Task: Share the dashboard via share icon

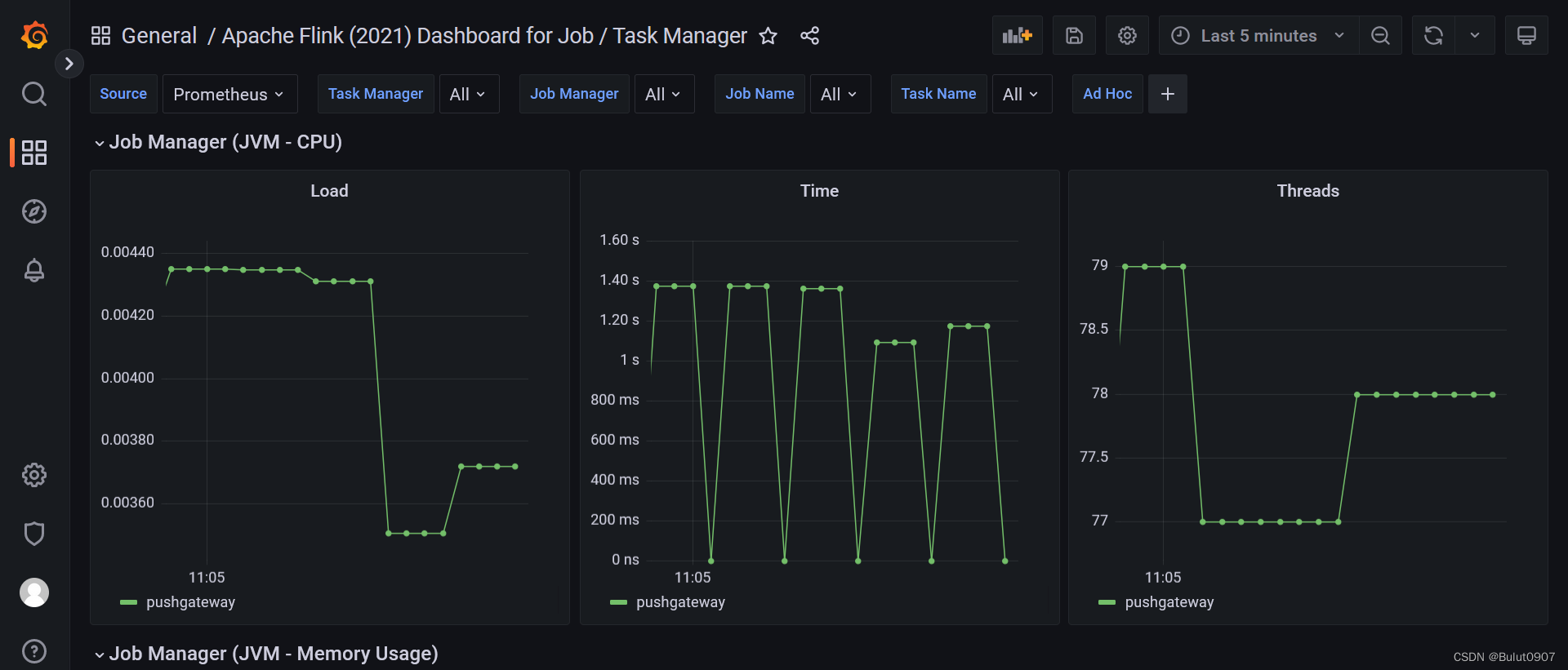Action: [x=809, y=36]
